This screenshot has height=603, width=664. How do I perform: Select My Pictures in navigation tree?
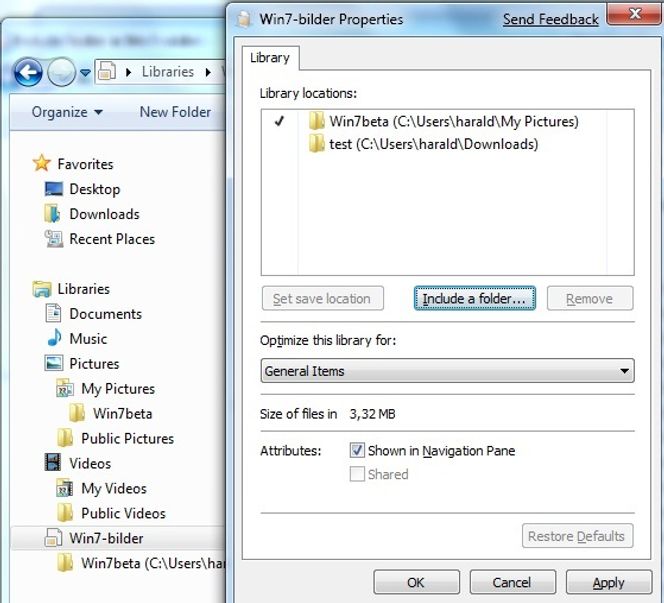pos(118,389)
